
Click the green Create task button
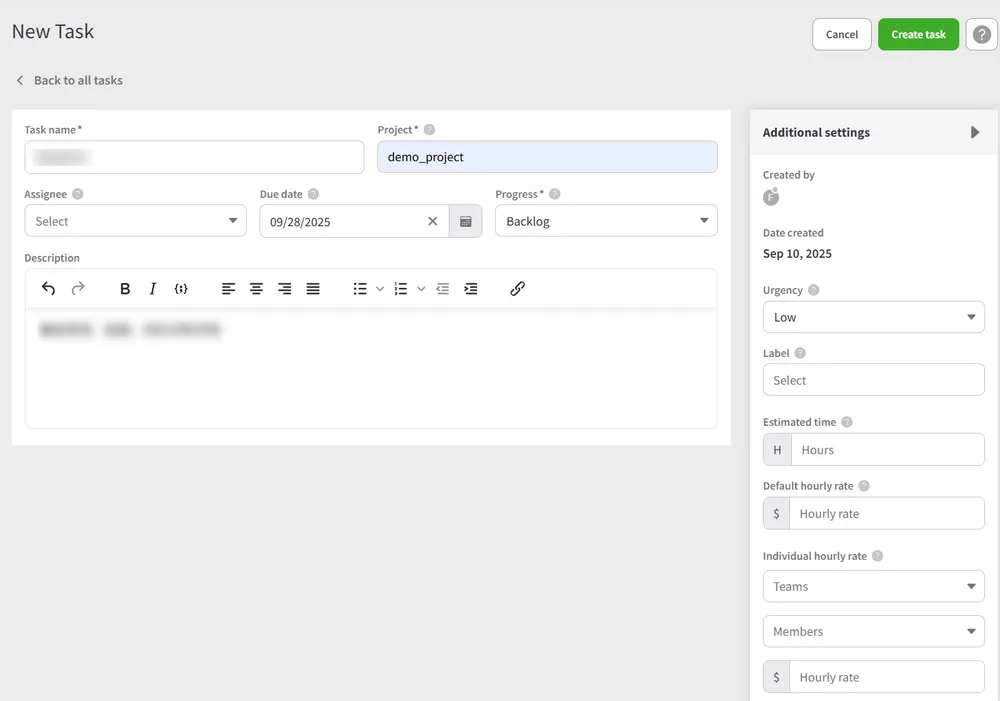point(918,33)
